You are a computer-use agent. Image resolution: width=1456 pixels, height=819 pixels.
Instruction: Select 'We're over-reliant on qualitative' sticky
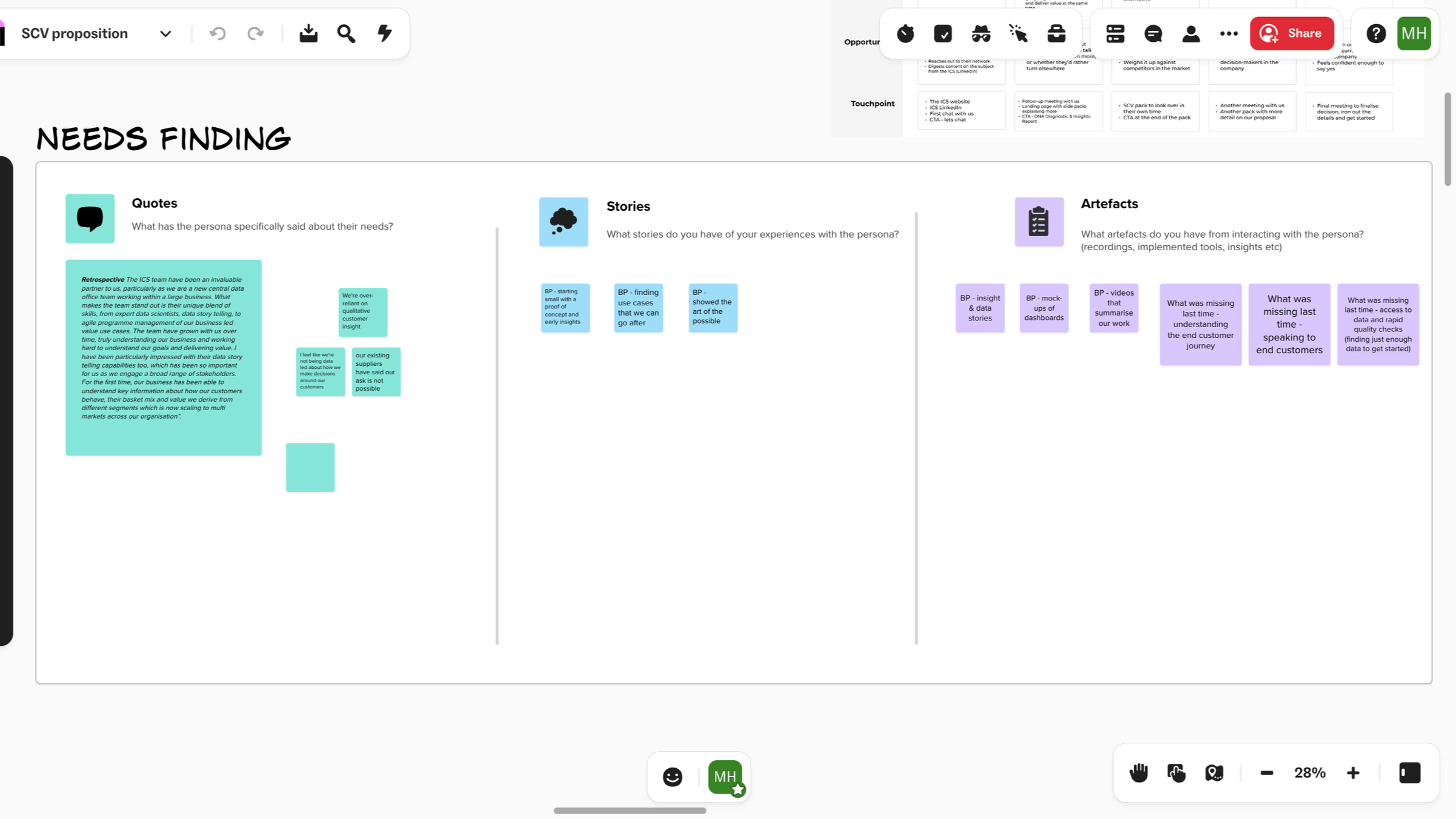pyautogui.click(x=363, y=312)
